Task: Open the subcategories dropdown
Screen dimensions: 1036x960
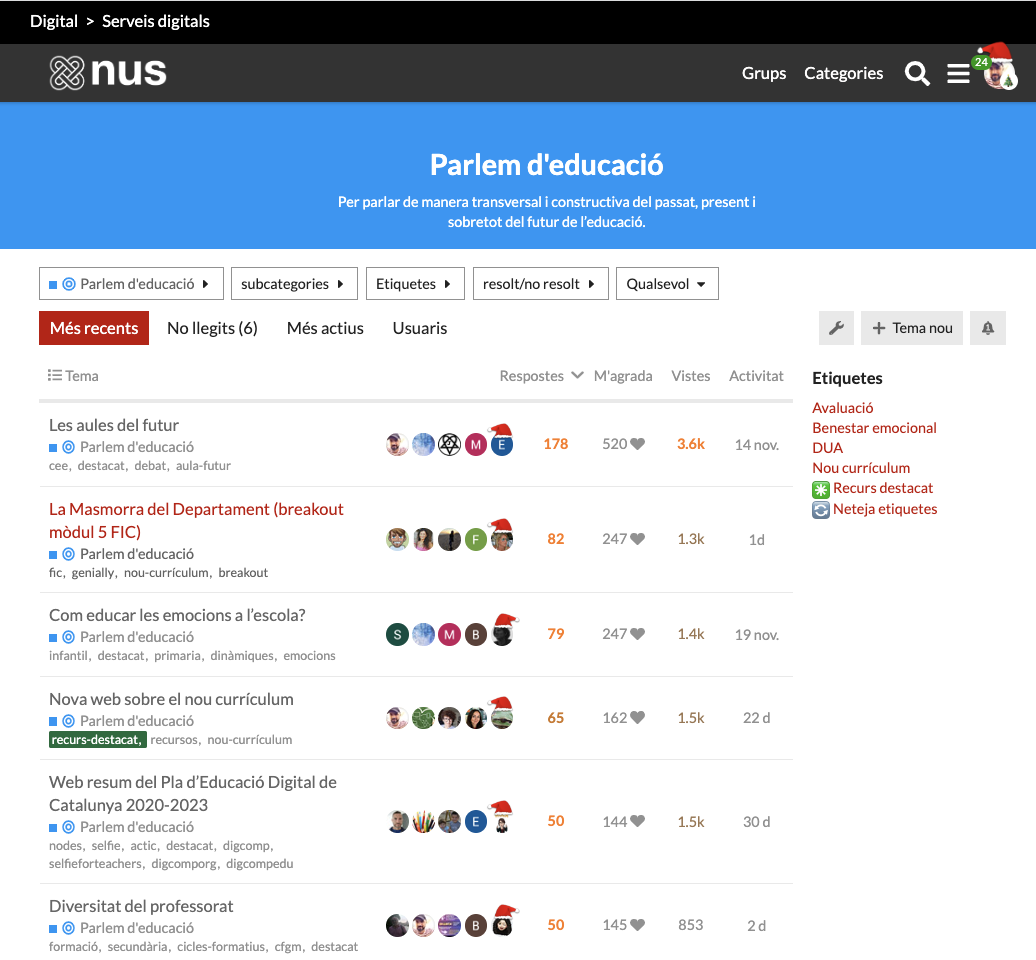Action: (293, 284)
